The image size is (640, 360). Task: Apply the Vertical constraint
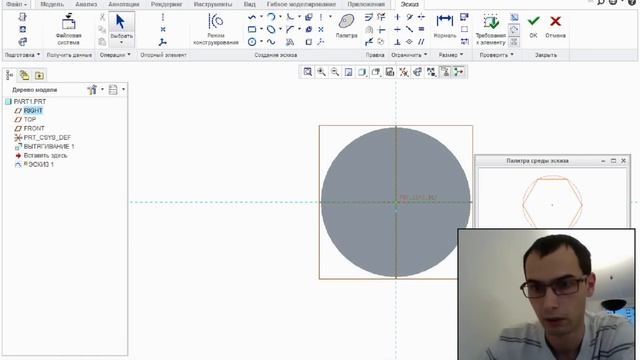(397, 17)
